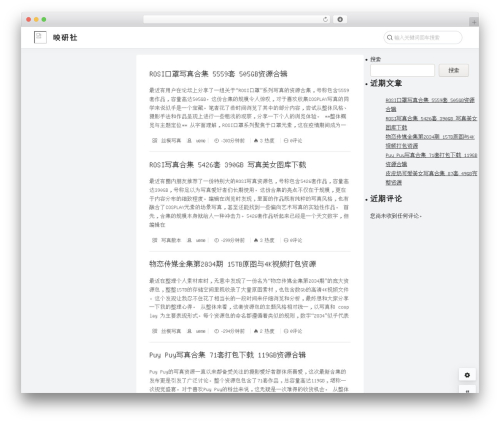
Task: Minimize the window with the yellow button
Action: click(x=36, y=20)
